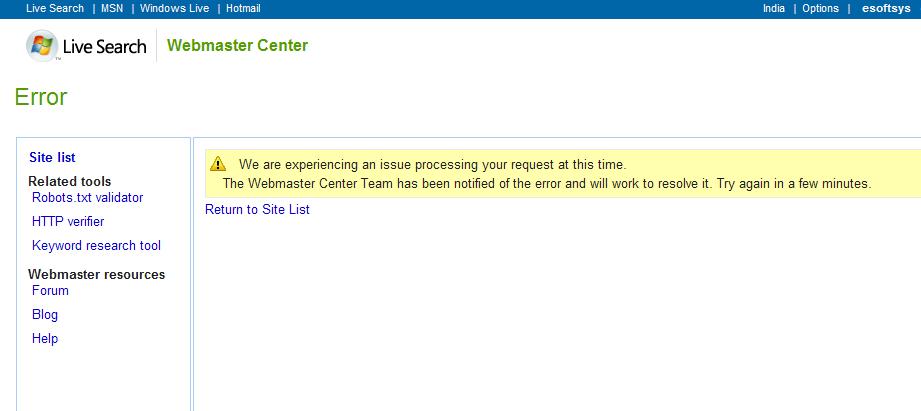Open Site list in sidebar
Viewport: 921px width, 411px height.
[52, 157]
